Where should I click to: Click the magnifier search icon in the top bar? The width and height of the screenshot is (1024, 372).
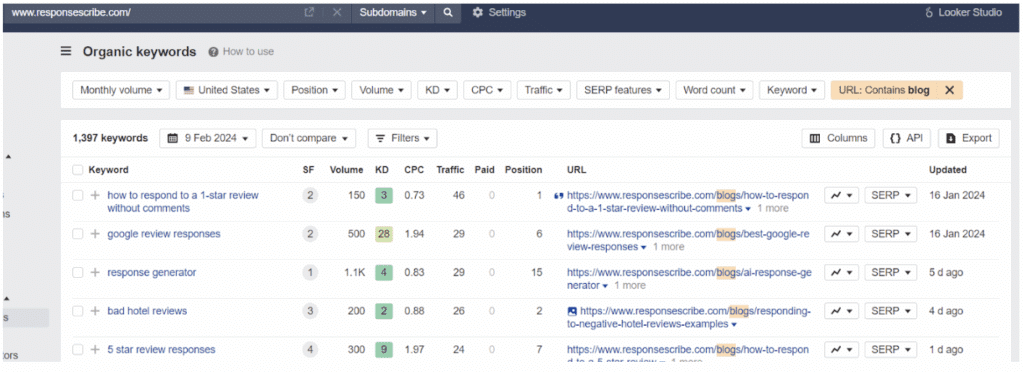(447, 12)
